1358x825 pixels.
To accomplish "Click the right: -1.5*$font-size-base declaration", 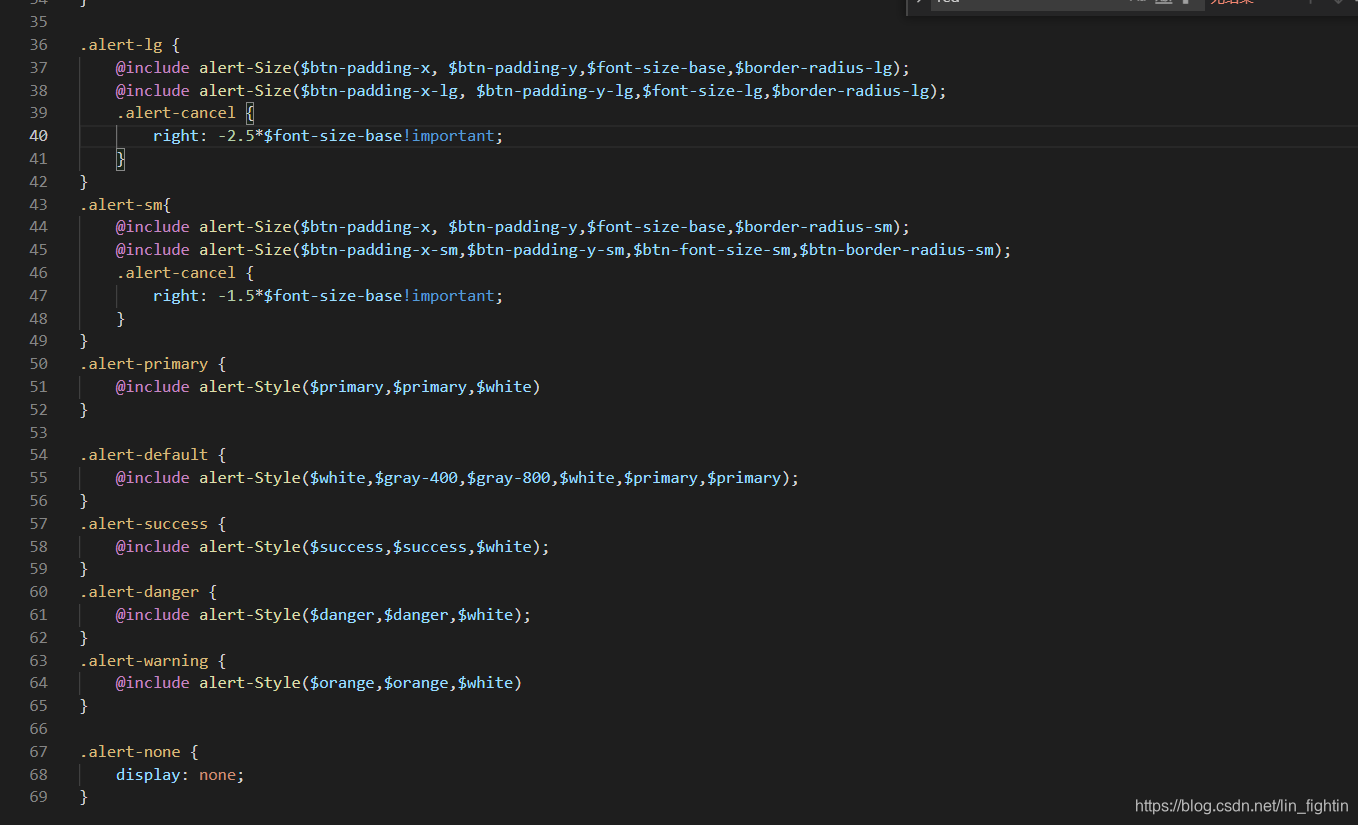I will pyautogui.click(x=328, y=296).
